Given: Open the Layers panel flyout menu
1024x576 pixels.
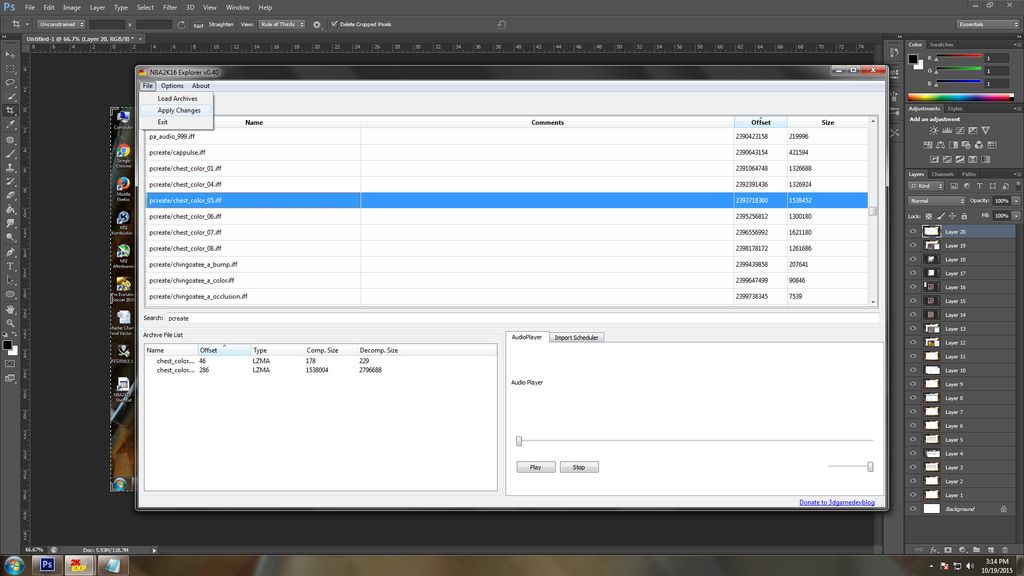Looking at the screenshot, I should click(1017, 174).
